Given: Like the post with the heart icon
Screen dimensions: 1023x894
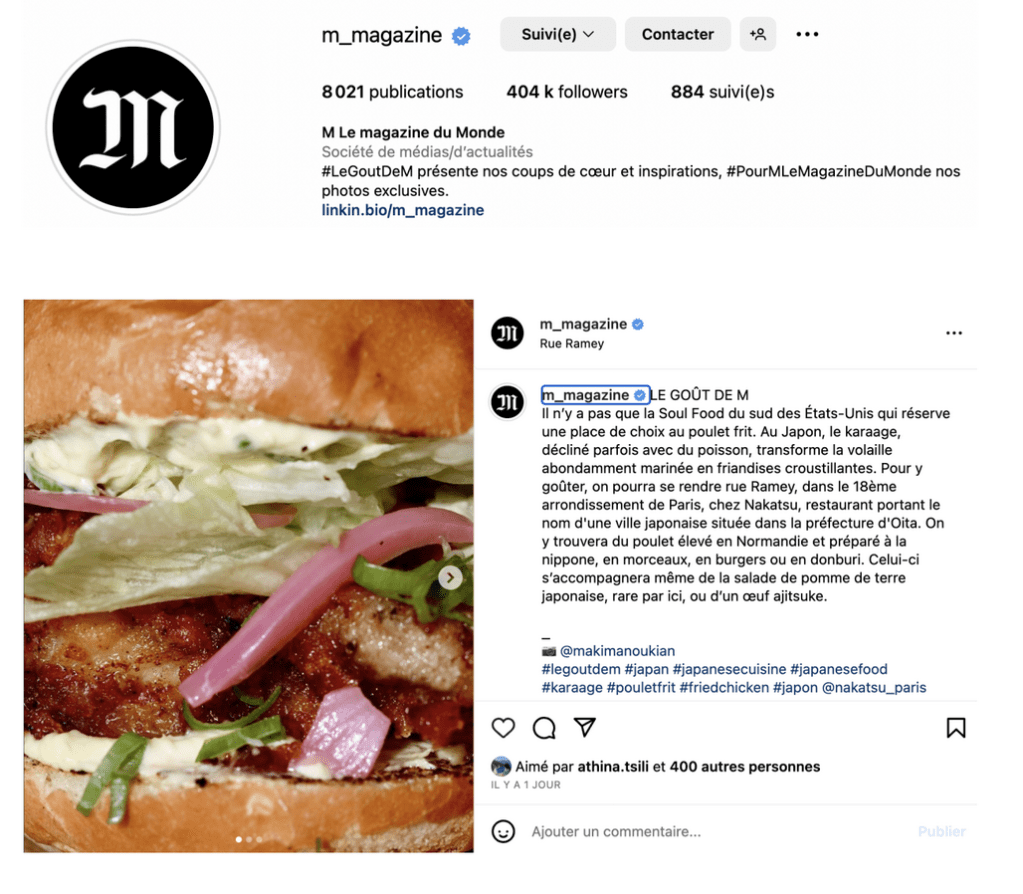Looking at the screenshot, I should click(503, 728).
